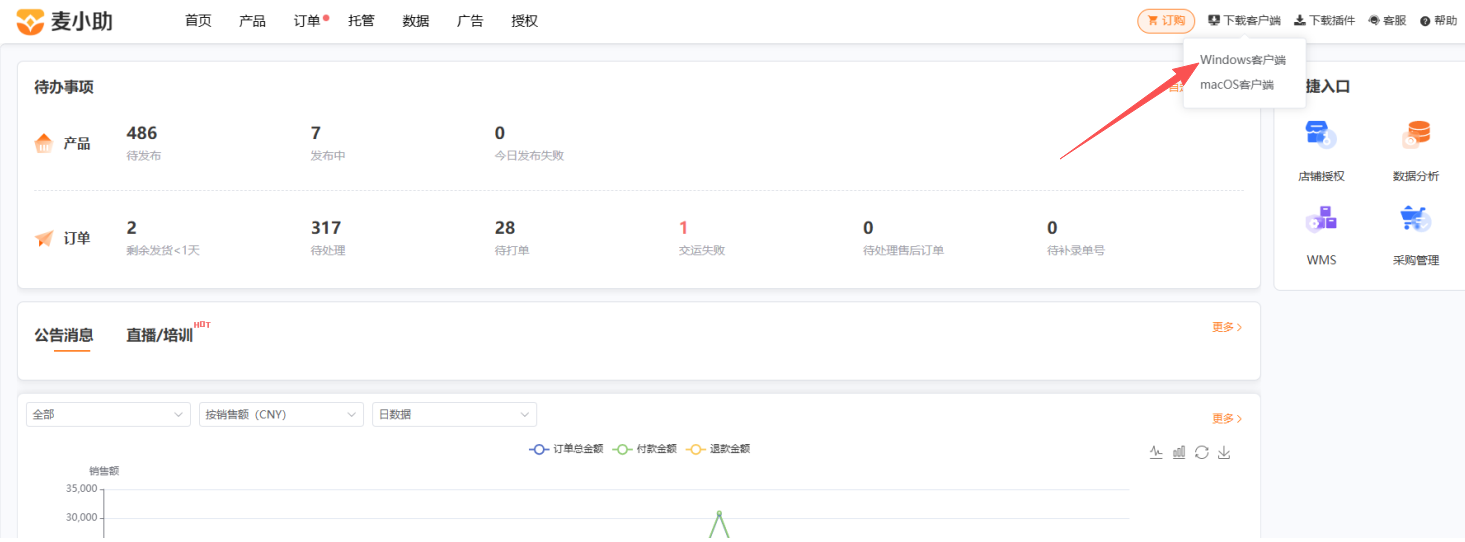Open 数据 in top navigation

[416, 20]
